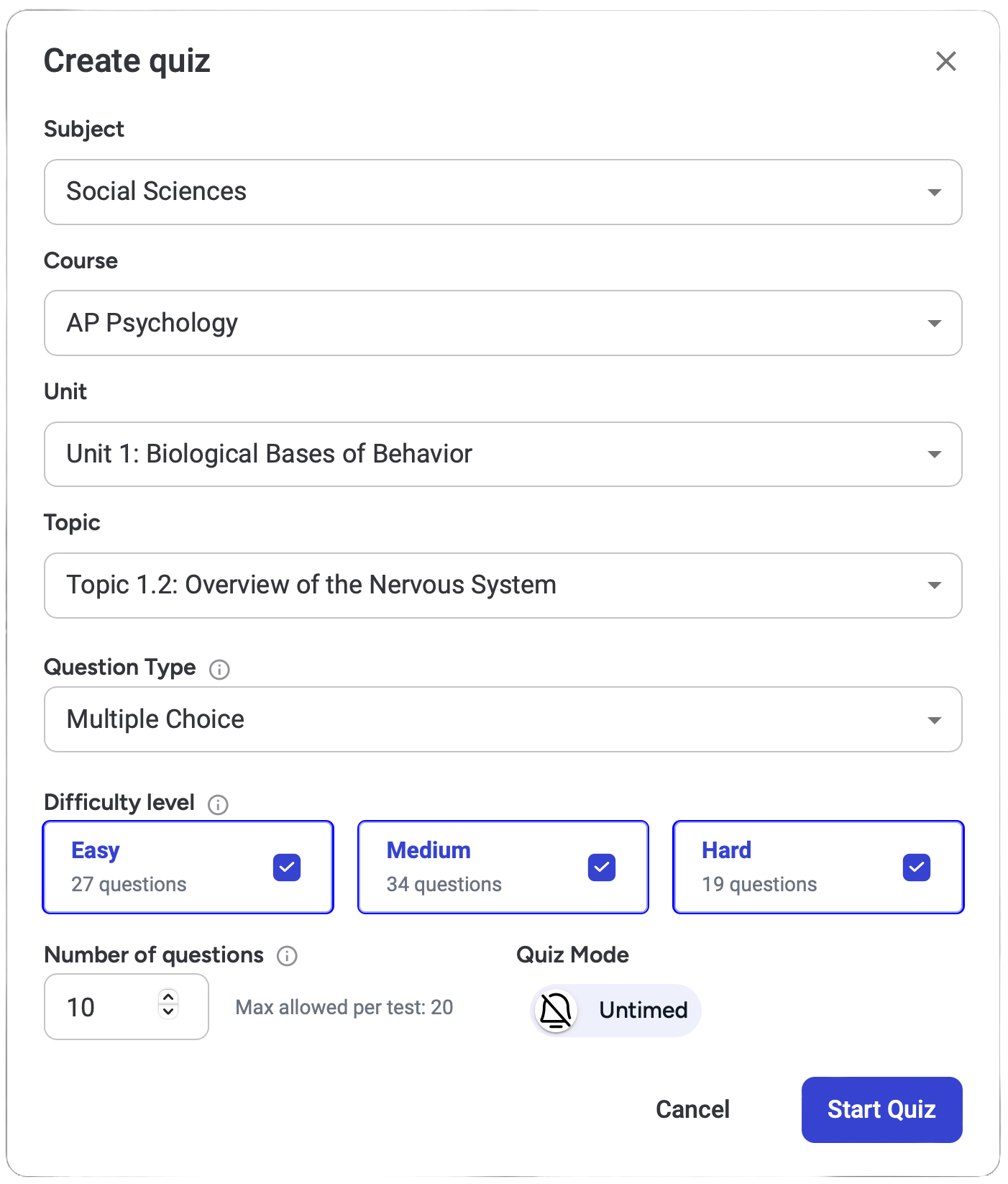Image resolution: width=1008 pixels, height=1184 pixels.
Task: Uncheck the Easy difficulty checkbox
Action: (287, 867)
